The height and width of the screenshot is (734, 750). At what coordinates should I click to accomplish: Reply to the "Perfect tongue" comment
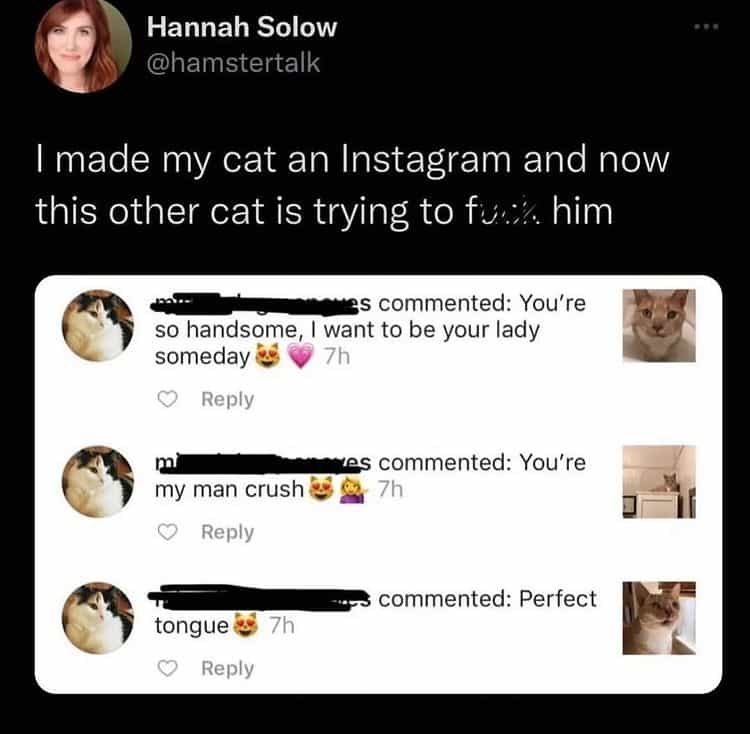coord(227,668)
